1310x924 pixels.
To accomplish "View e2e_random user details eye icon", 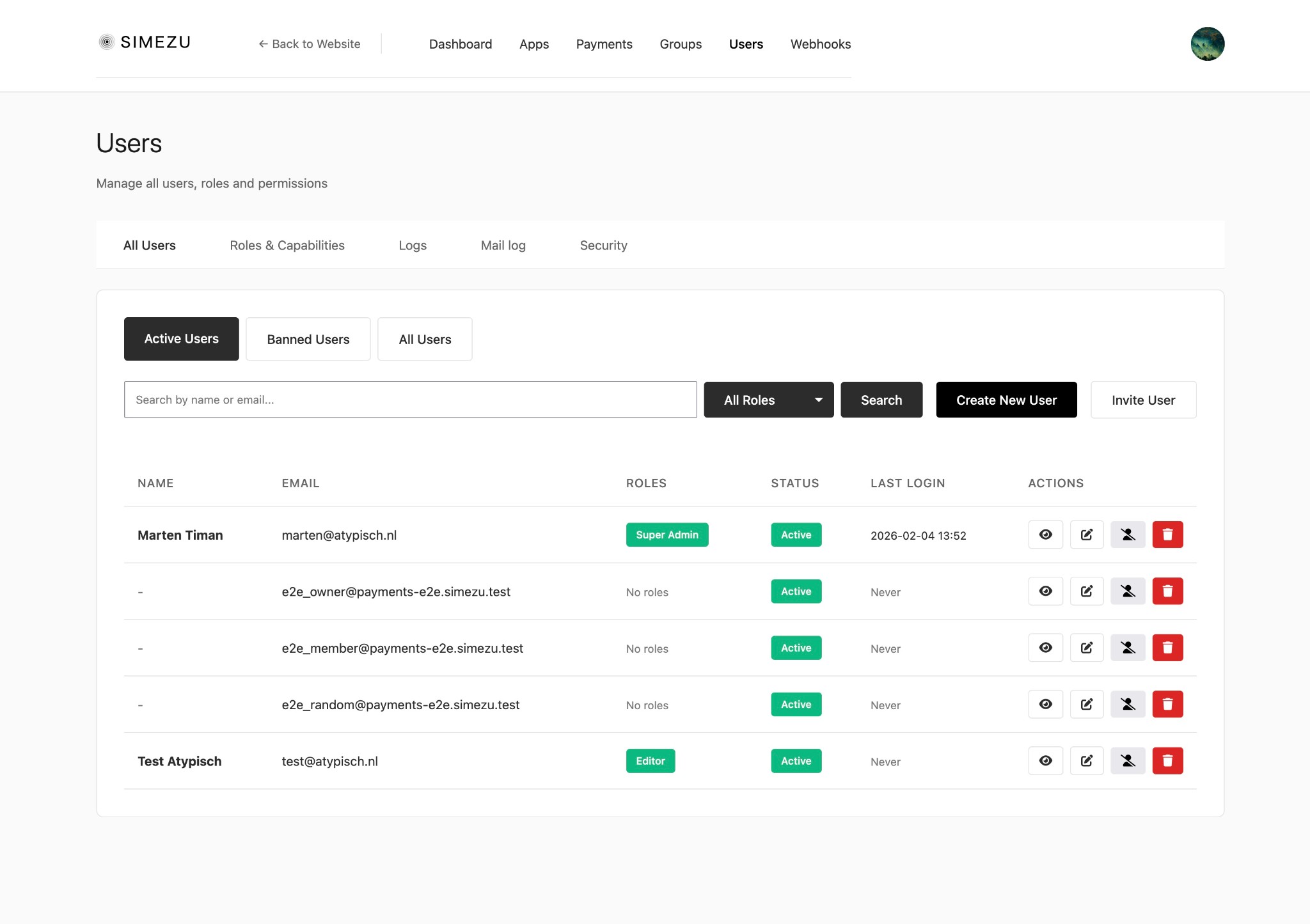I will (1045, 704).
